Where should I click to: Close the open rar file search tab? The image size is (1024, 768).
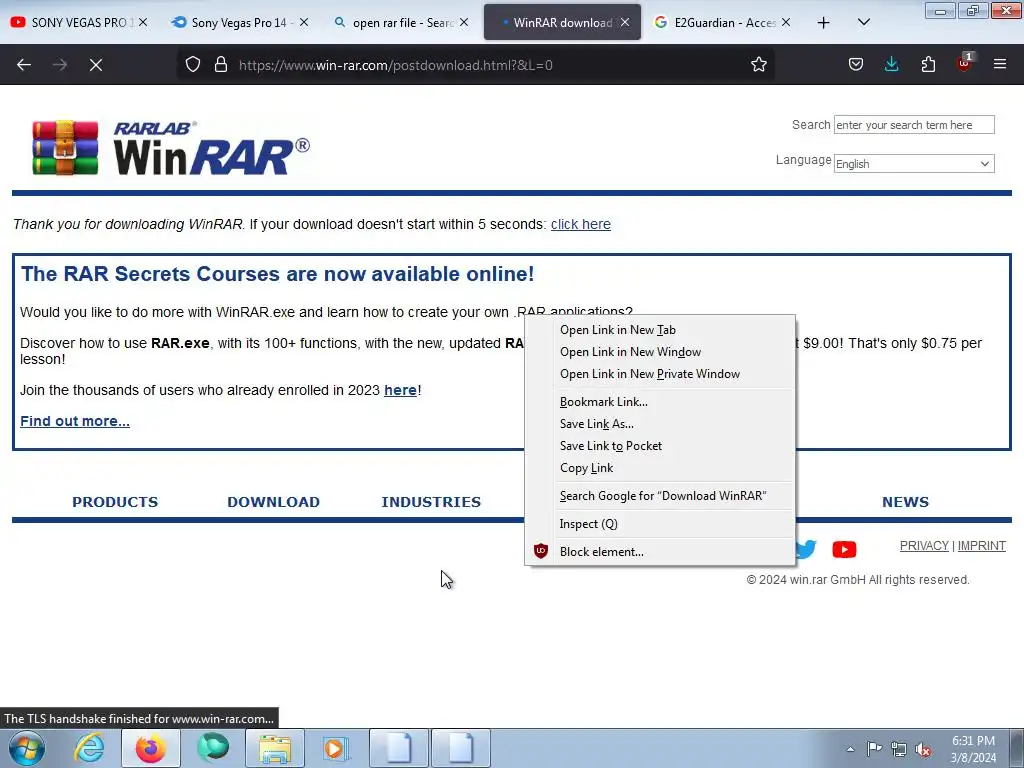tap(464, 23)
